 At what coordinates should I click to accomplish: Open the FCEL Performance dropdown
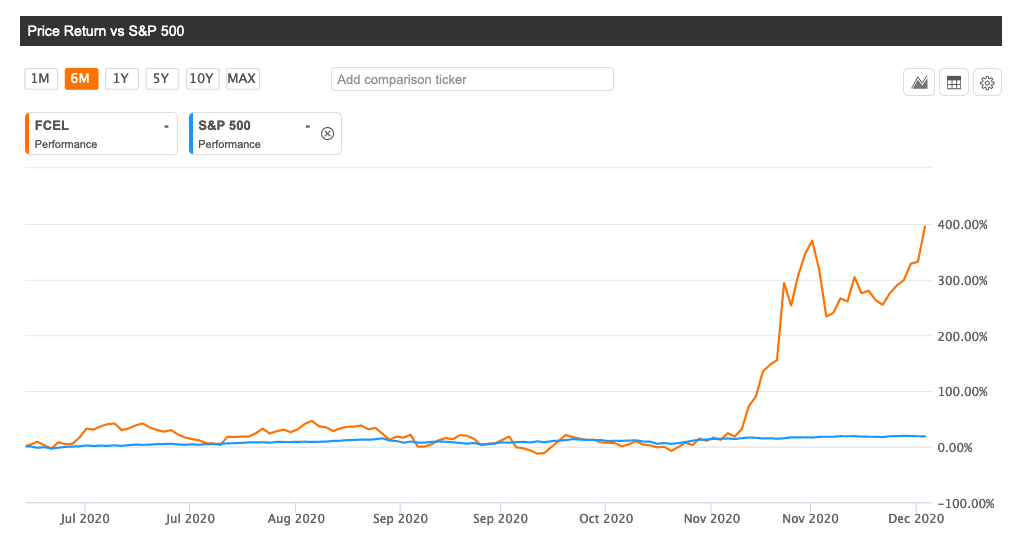[x=66, y=144]
